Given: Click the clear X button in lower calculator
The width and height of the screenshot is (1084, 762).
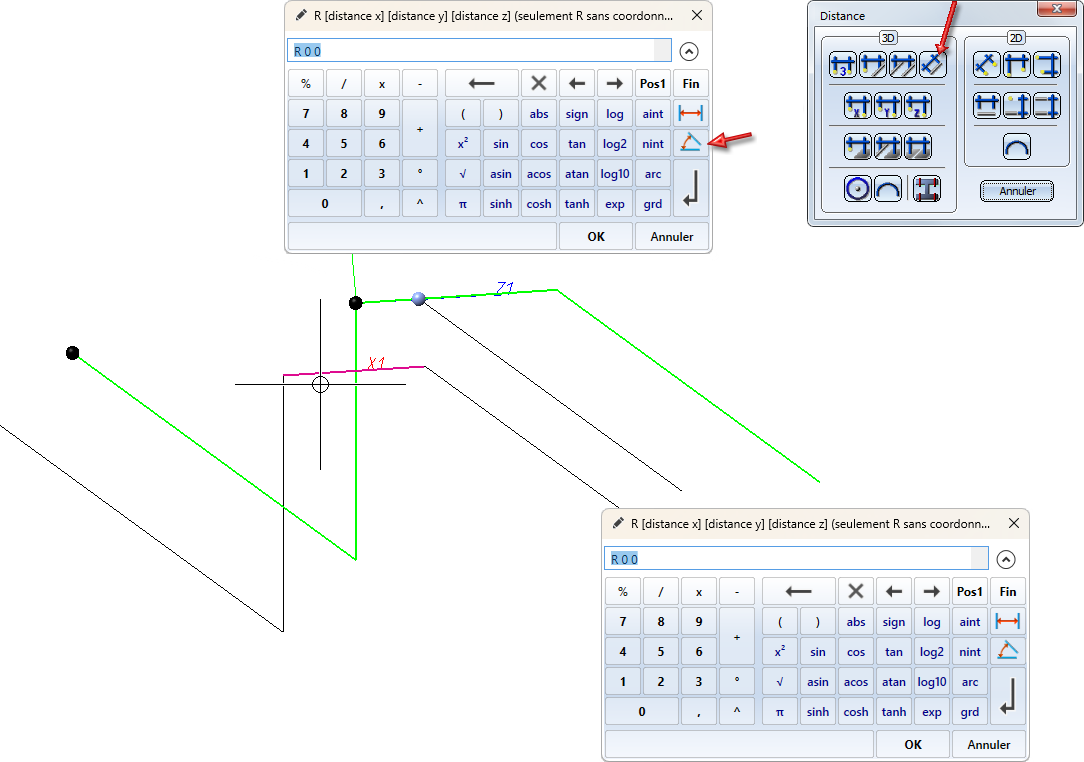Looking at the screenshot, I should (855, 592).
